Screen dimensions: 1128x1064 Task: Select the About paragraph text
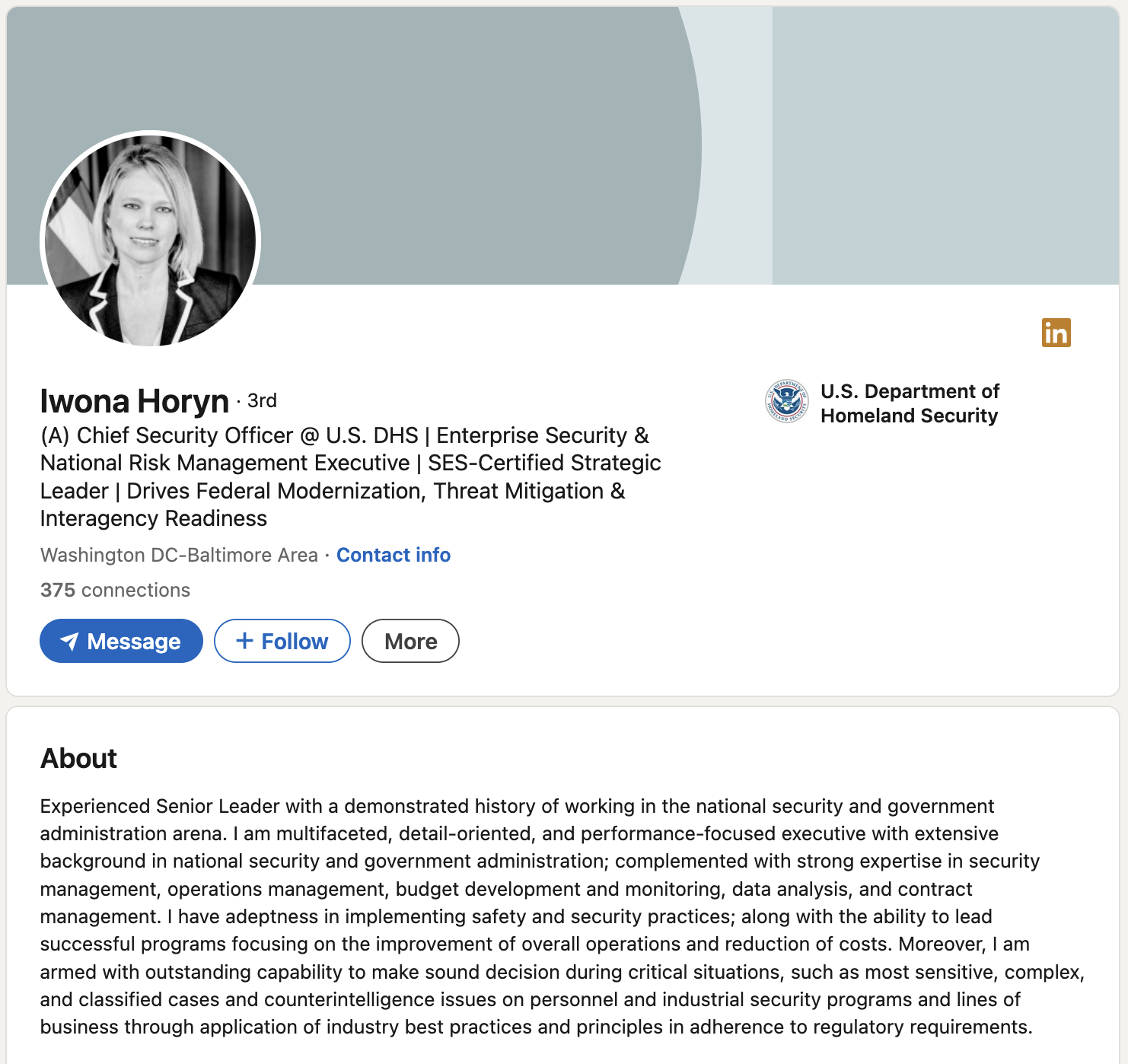coord(533,913)
